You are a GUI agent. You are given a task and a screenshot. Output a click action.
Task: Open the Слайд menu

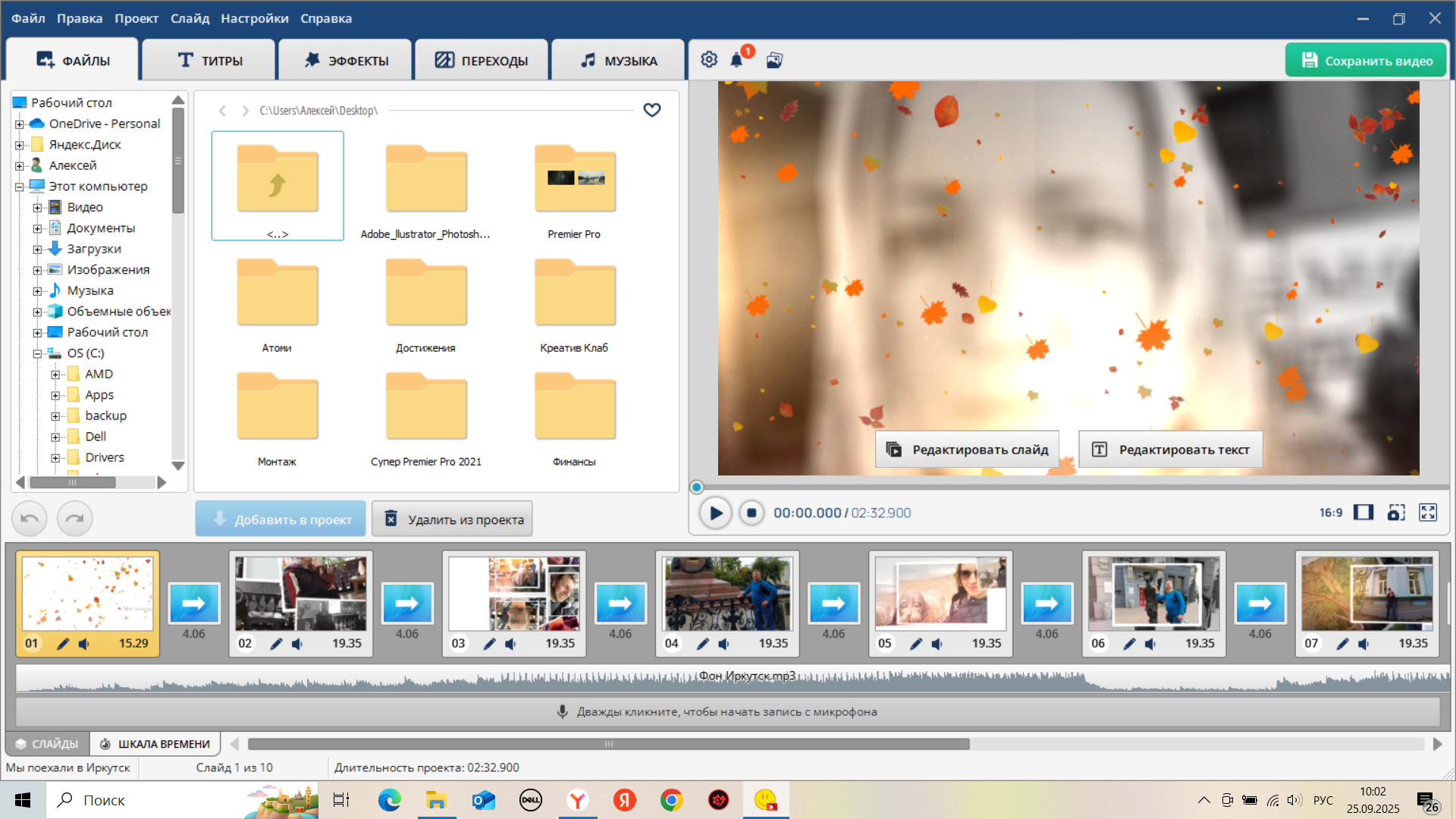pos(190,18)
